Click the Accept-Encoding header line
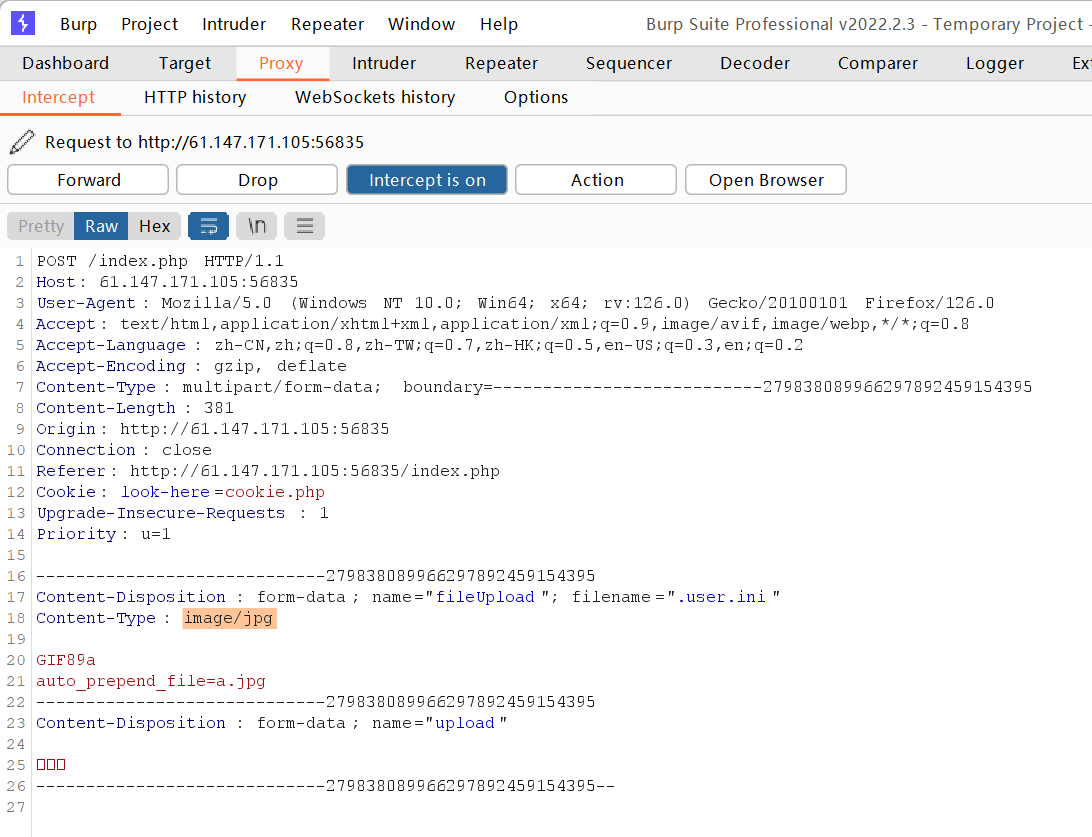1092x837 pixels. pos(191,366)
